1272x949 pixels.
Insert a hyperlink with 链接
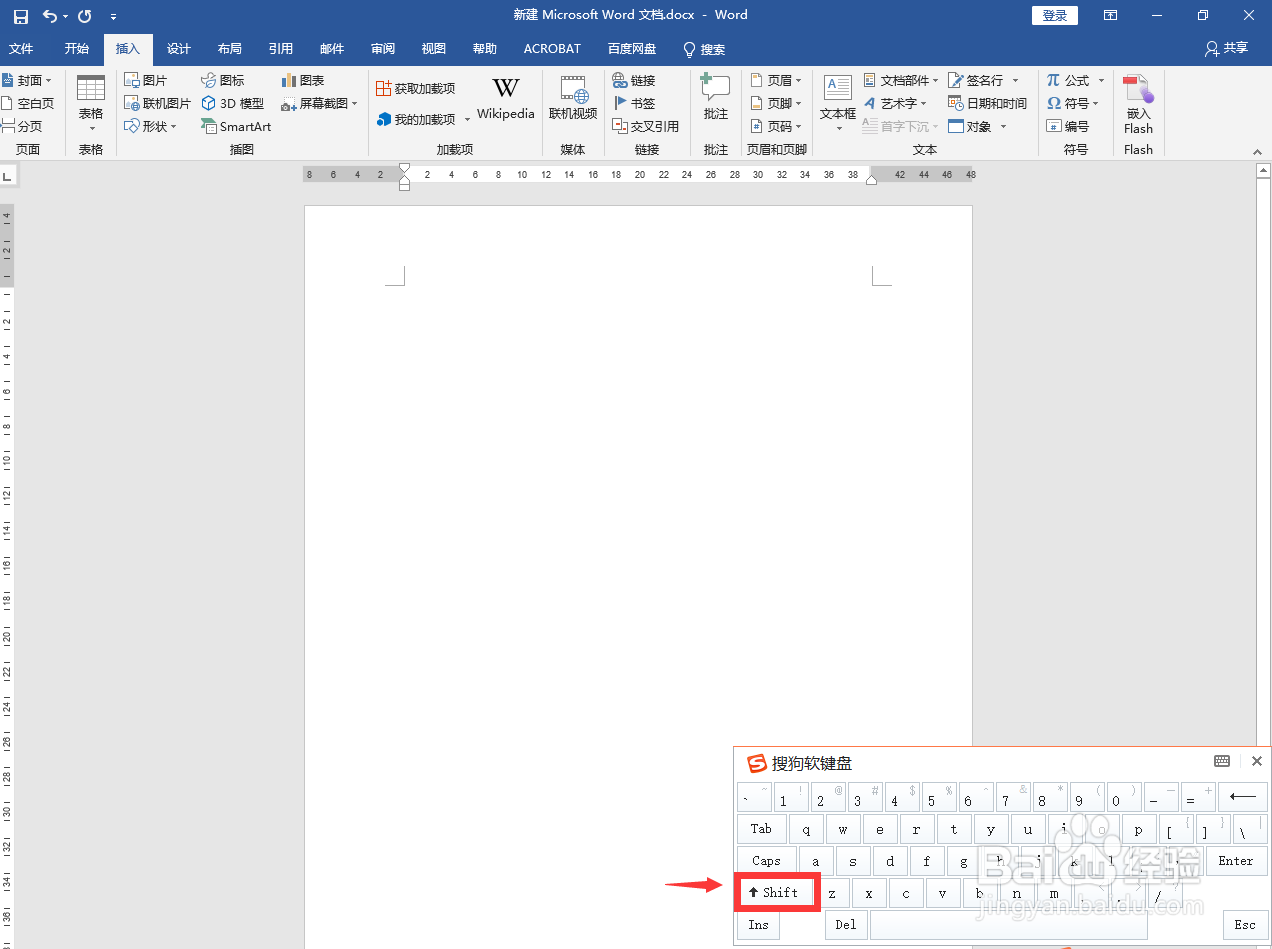tap(634, 80)
